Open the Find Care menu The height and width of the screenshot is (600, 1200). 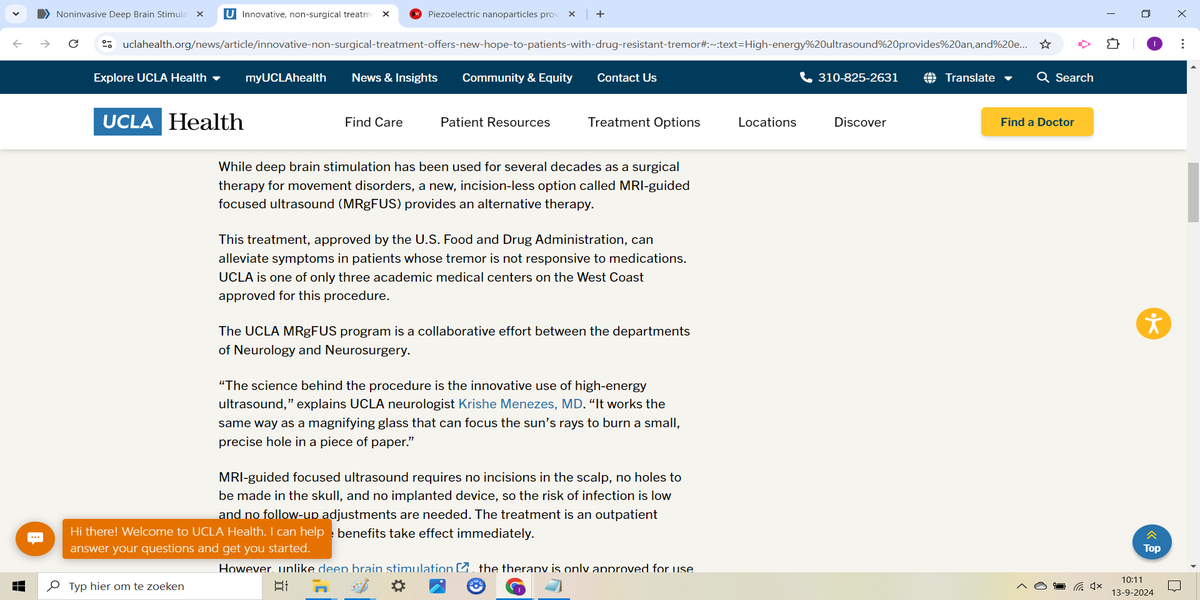pyautogui.click(x=374, y=122)
